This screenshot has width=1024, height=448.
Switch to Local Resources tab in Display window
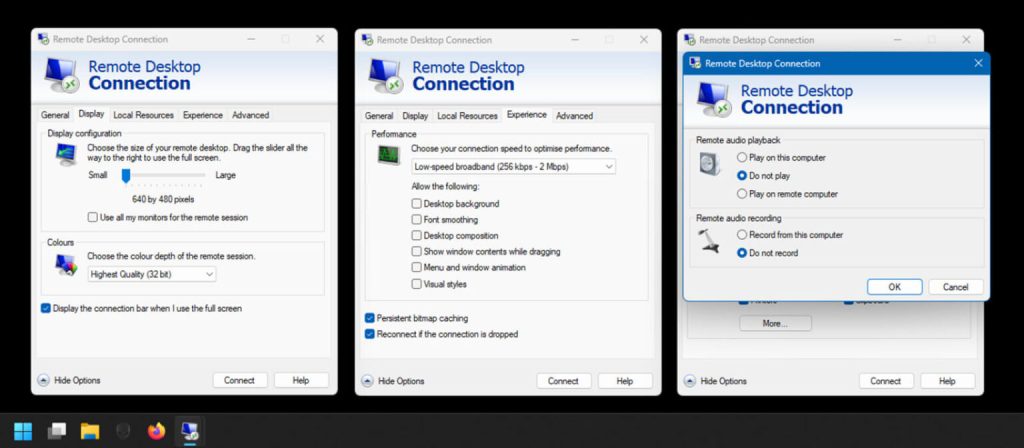(143, 115)
